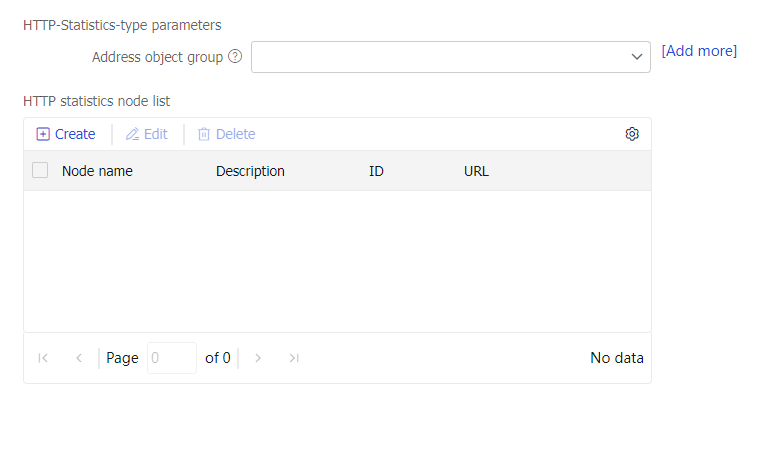This screenshot has width=781, height=451.
Task: Click the Create plus icon
Action: (x=43, y=134)
